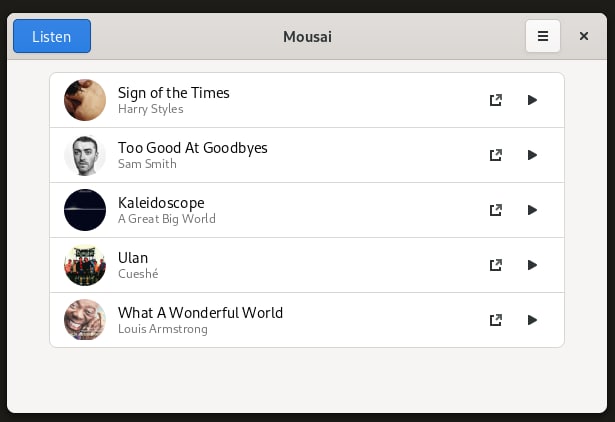Play the Kaleidoscope song preview
The height and width of the screenshot is (422, 615).
[x=532, y=210]
